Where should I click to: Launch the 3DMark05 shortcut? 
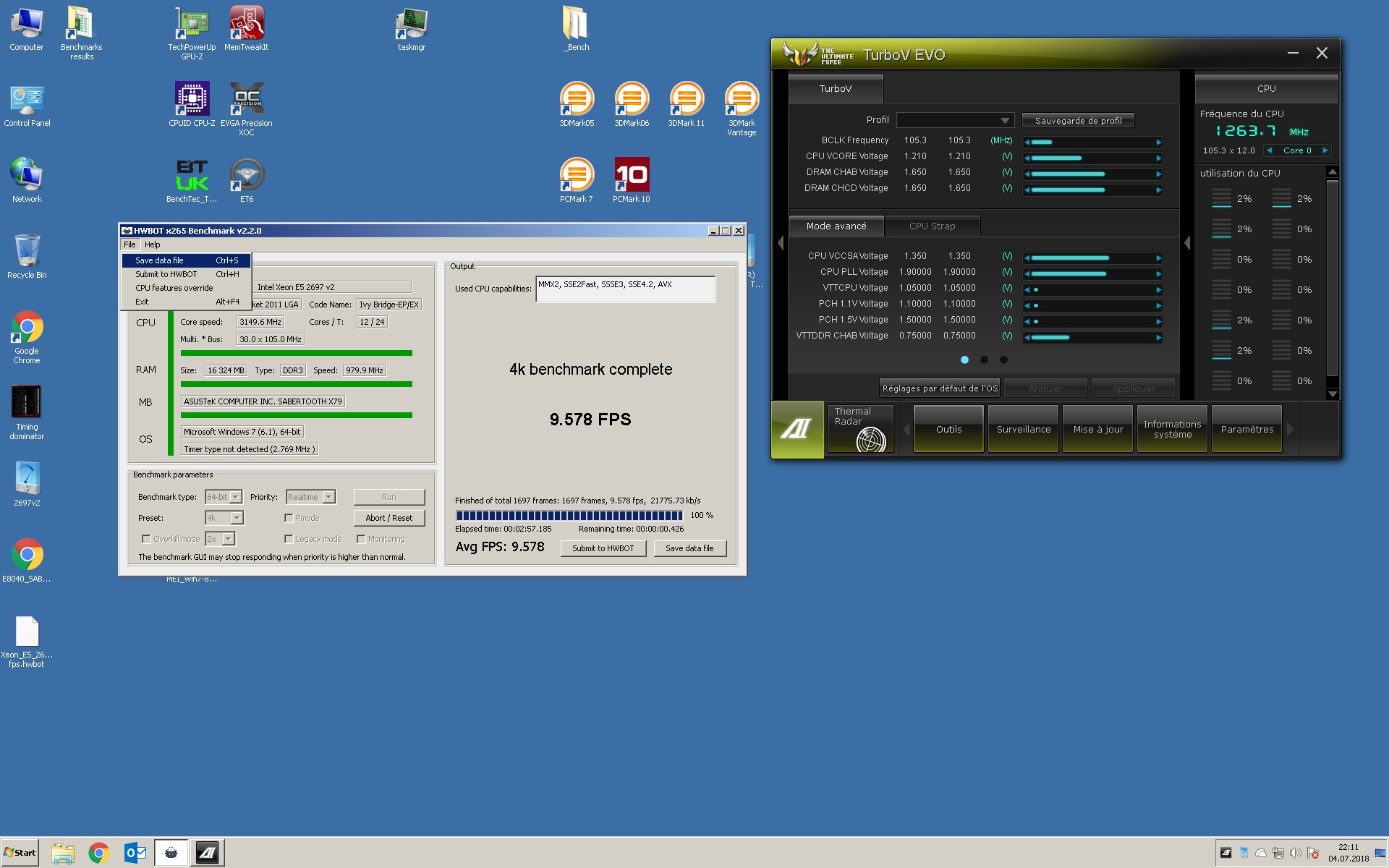[577, 105]
